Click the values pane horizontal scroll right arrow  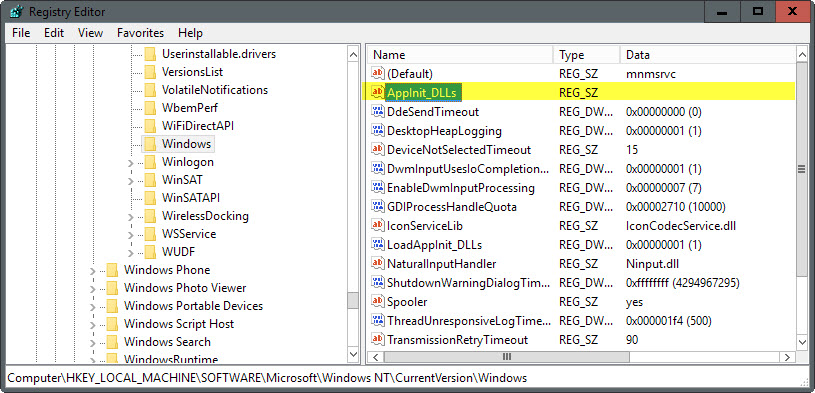pyautogui.click(x=787, y=357)
